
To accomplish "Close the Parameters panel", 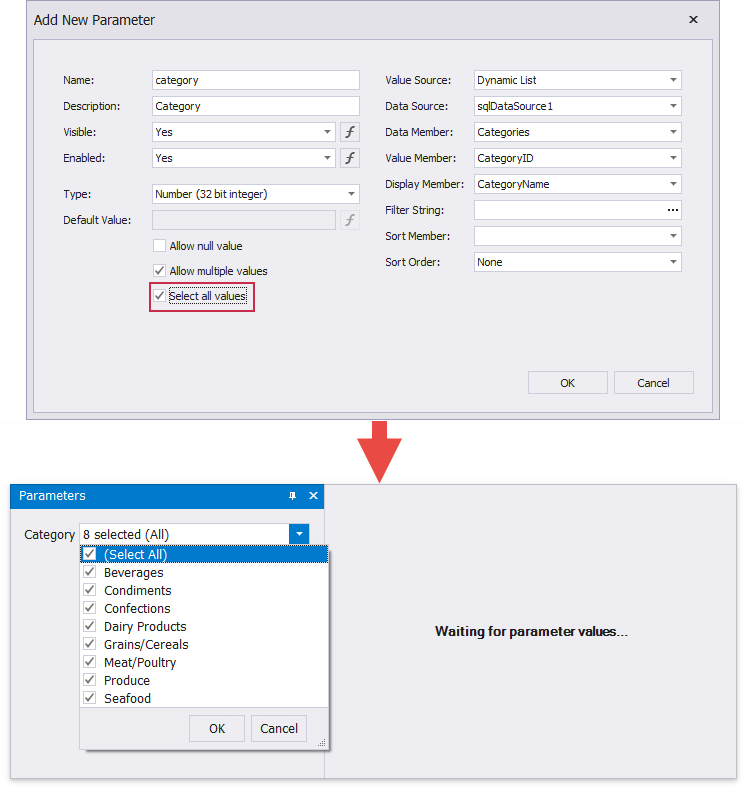I will (313, 496).
